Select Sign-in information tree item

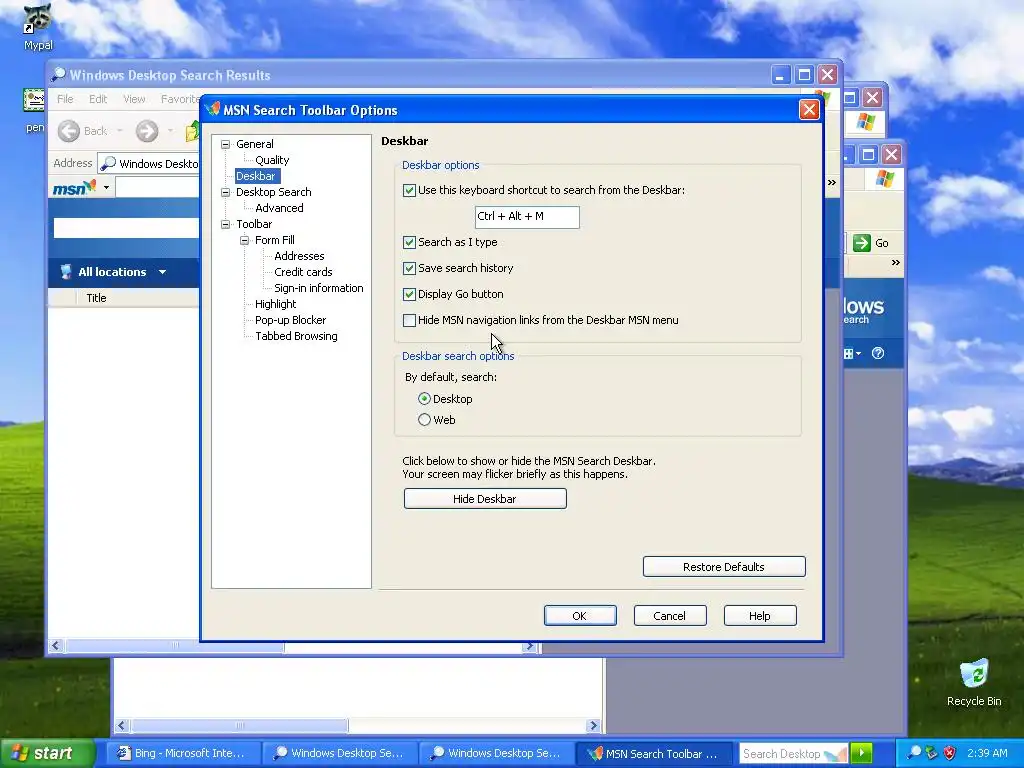319,288
